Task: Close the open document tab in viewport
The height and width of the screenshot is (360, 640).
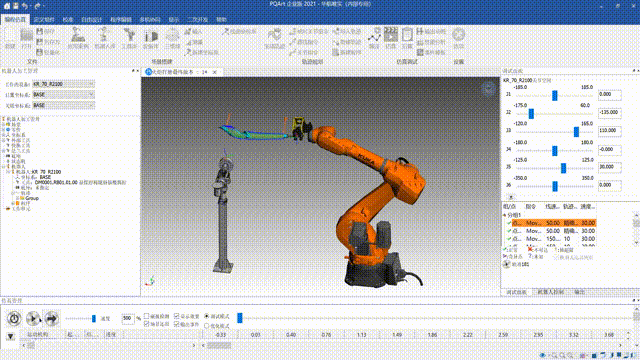Action: 214,72
